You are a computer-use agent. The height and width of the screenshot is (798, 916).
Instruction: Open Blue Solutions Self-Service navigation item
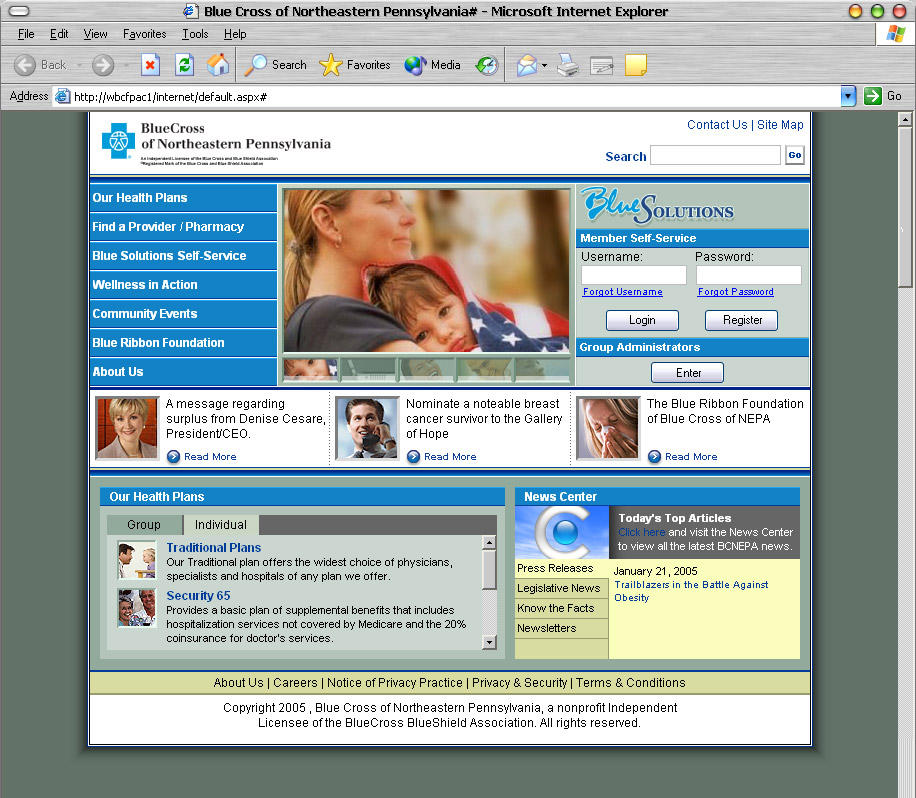coord(183,256)
